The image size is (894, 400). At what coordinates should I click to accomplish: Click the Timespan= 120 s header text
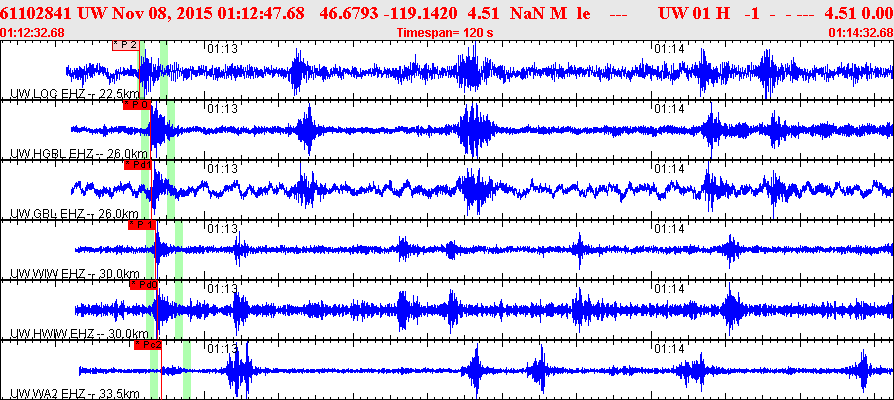[445, 32]
